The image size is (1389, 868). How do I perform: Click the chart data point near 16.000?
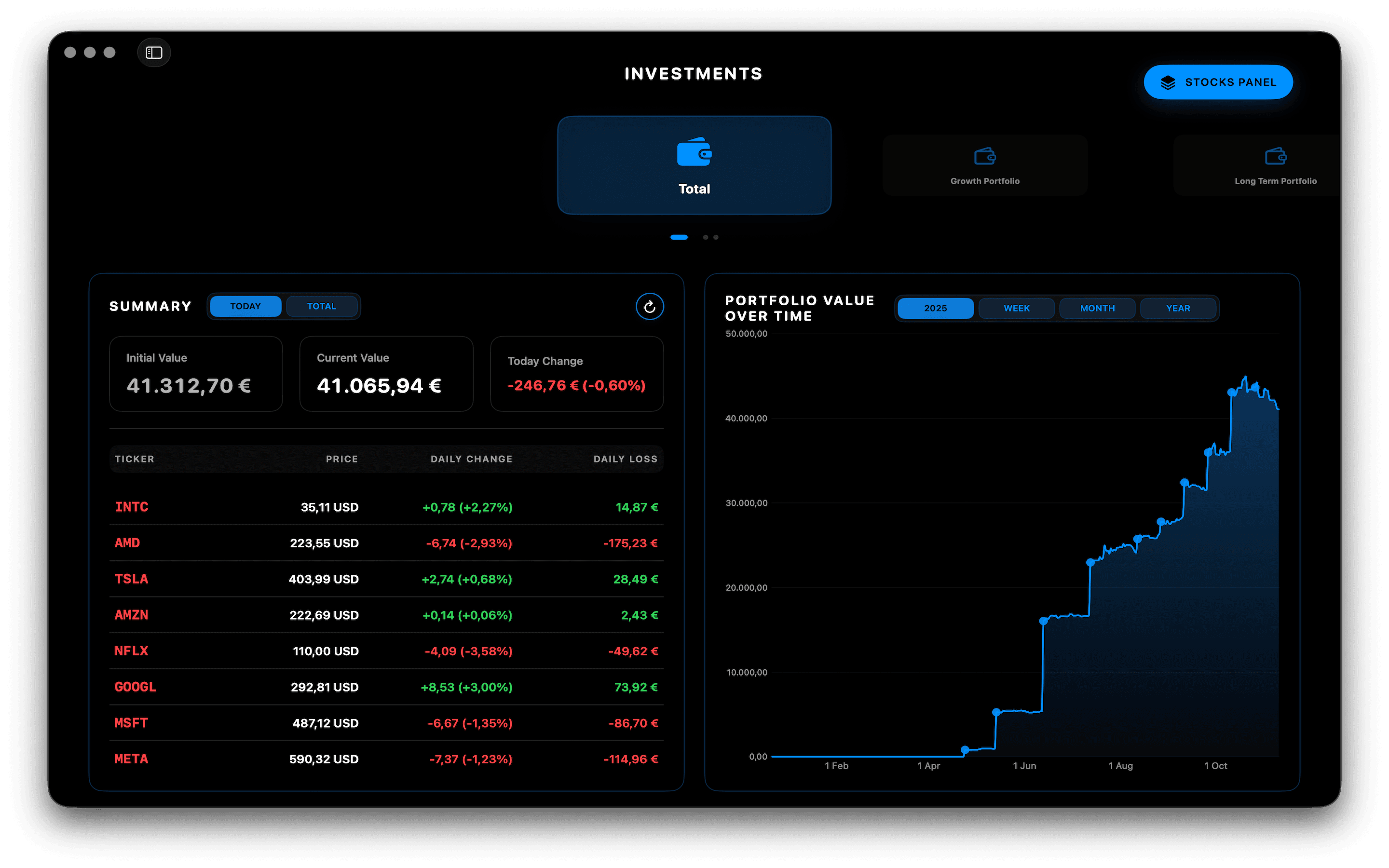(x=1044, y=621)
